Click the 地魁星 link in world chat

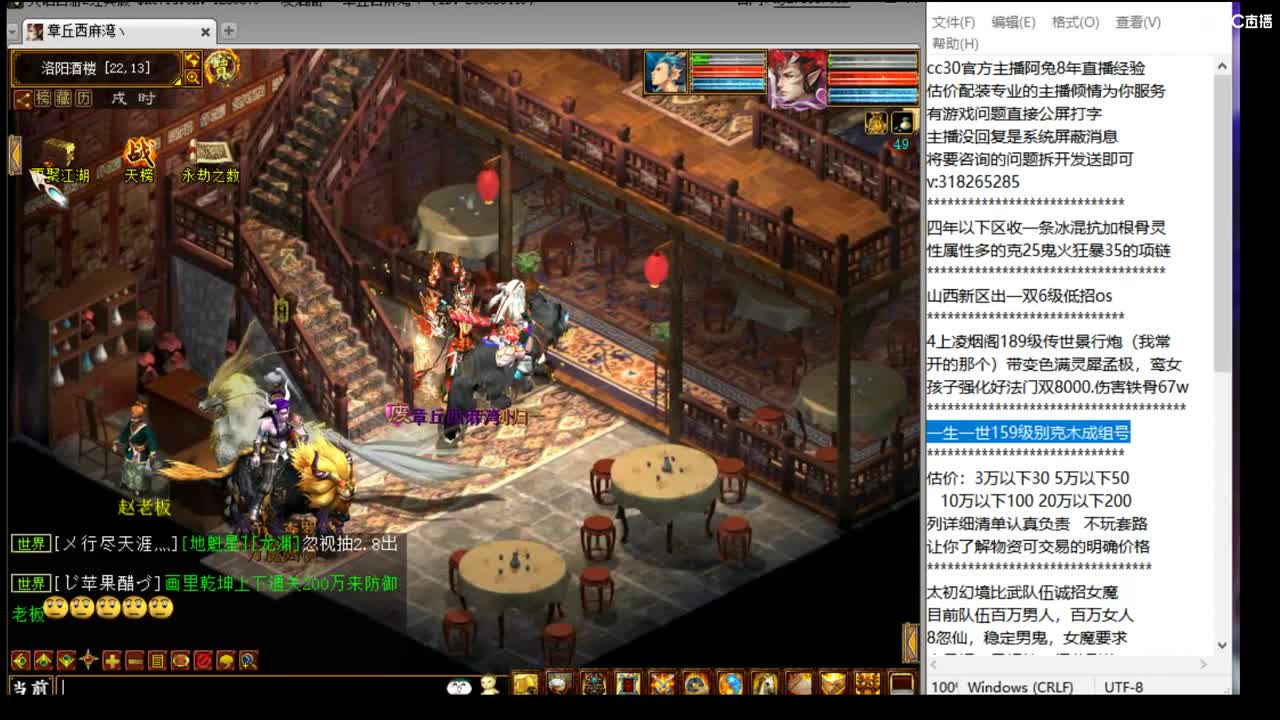point(212,543)
